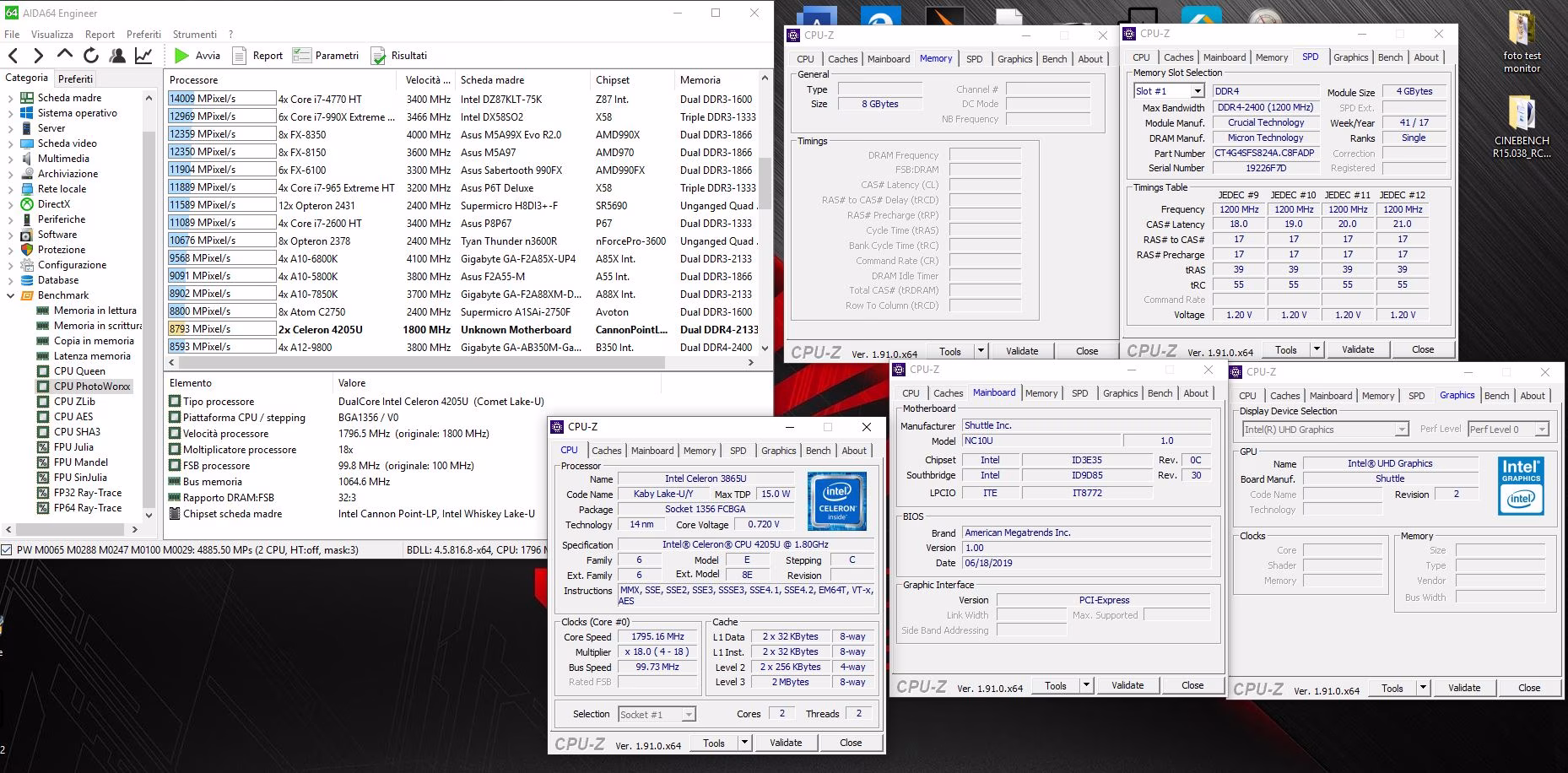Open the user report wizard icon
The width and height of the screenshot is (1568, 773).
click(117, 56)
